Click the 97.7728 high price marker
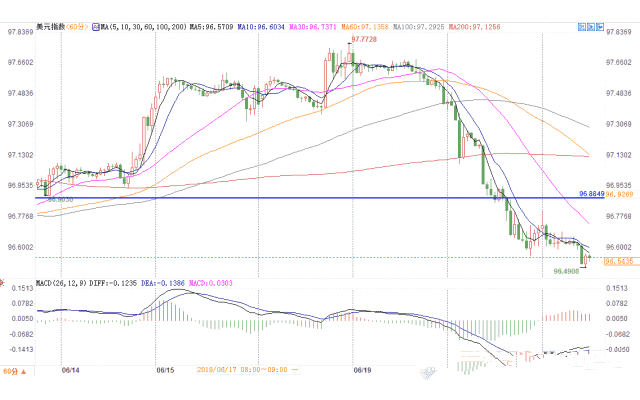This screenshot has height=400, width=640. [x=360, y=39]
